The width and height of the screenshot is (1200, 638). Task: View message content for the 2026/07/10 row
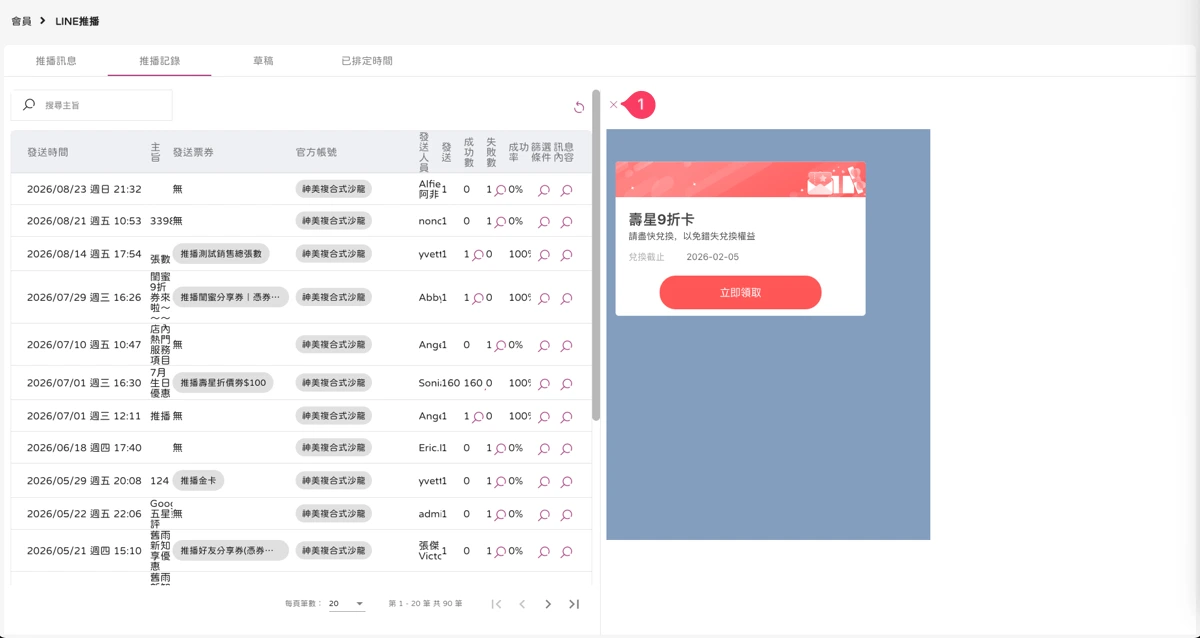point(566,346)
